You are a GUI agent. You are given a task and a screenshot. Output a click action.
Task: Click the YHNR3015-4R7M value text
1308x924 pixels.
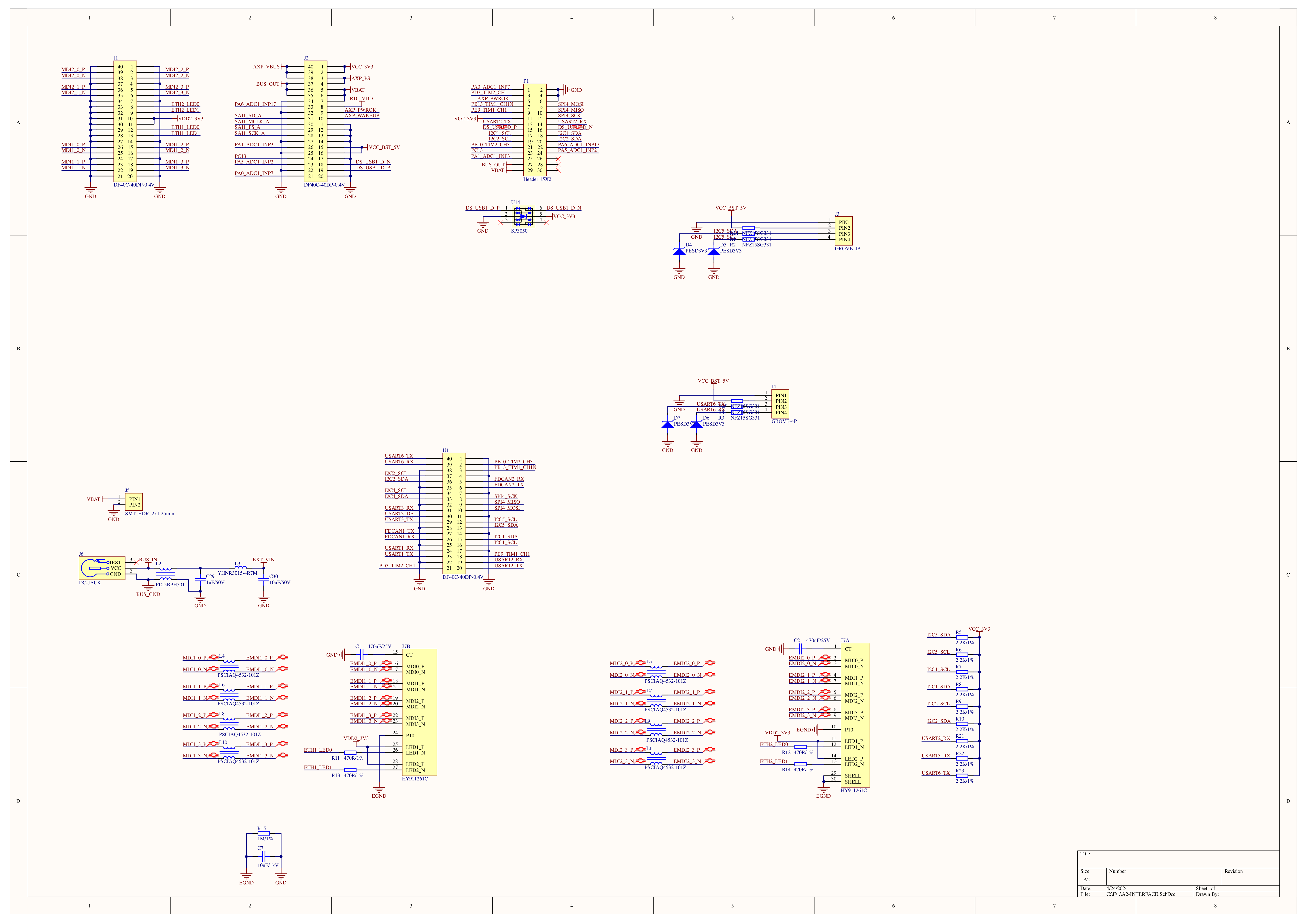pyautogui.click(x=238, y=573)
